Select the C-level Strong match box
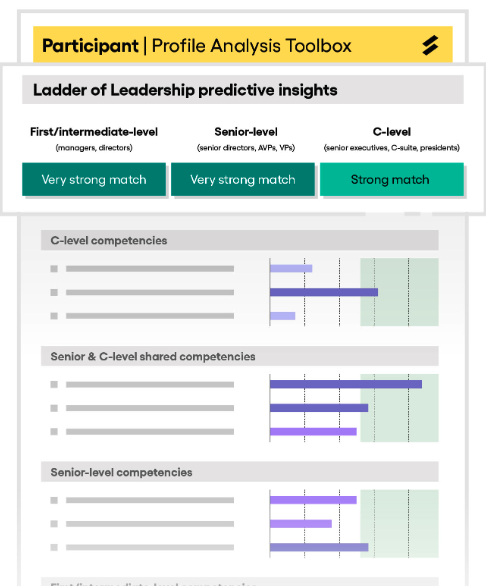Viewport: 486px width, 586px height. [392, 179]
